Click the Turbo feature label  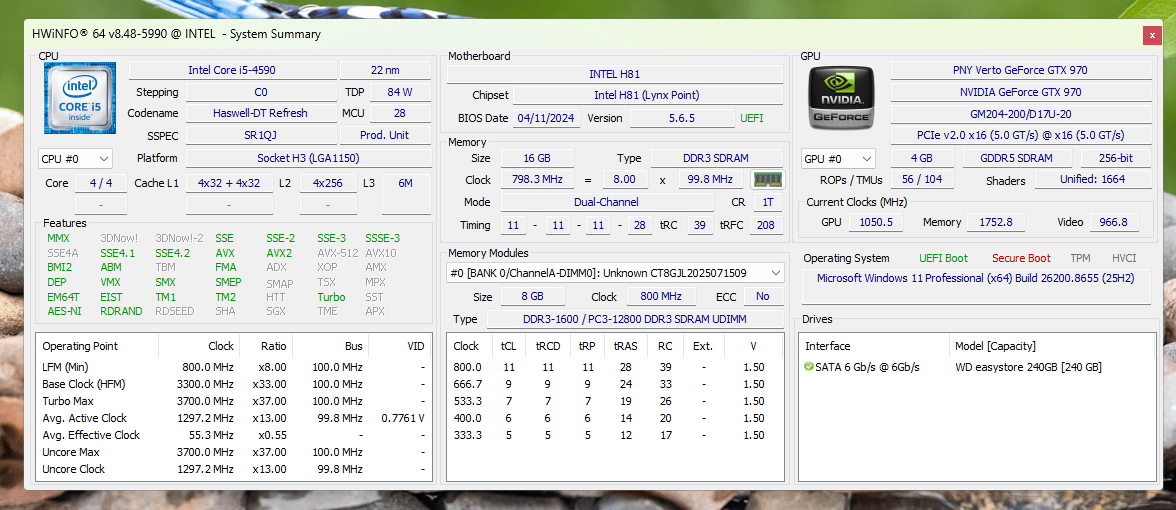pyautogui.click(x=331, y=296)
